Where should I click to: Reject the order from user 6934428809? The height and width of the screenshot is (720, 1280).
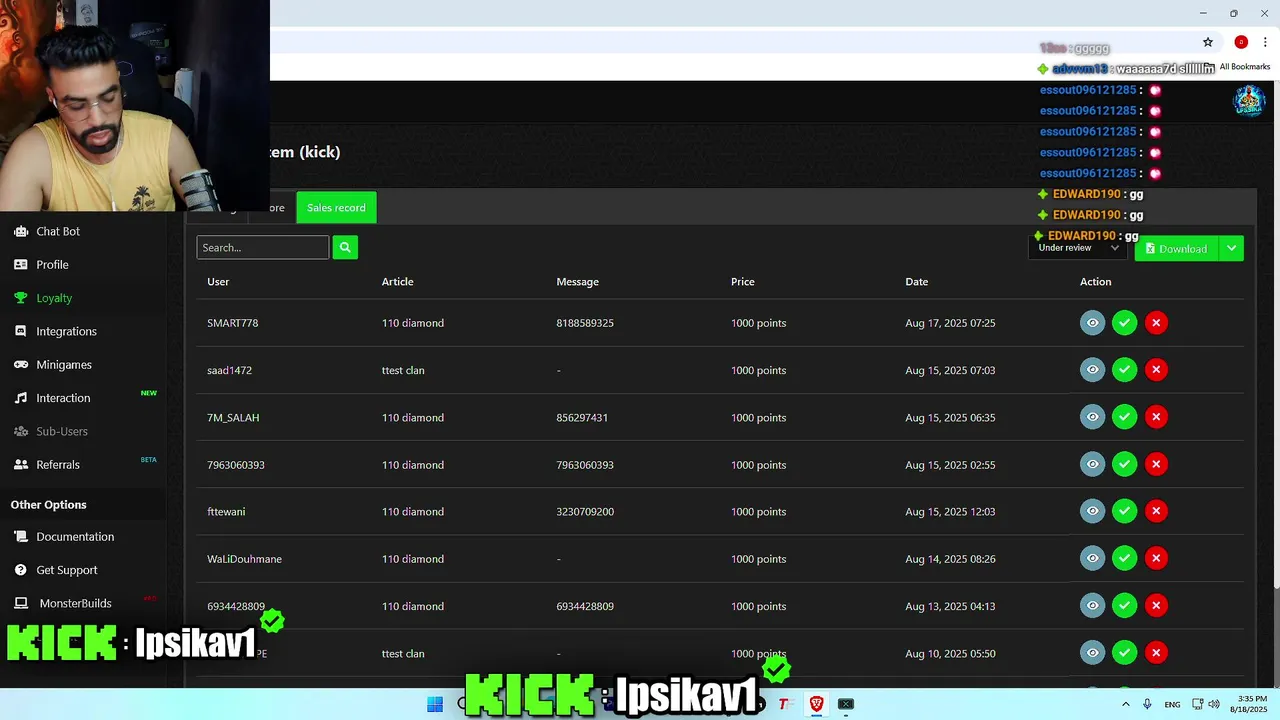tap(1156, 605)
